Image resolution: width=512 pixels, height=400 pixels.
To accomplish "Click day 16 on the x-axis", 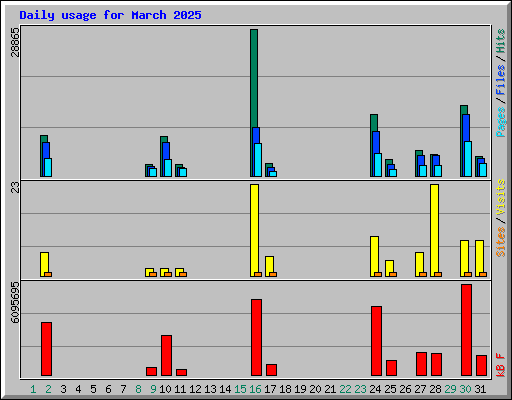I will pyautogui.click(x=255, y=389).
